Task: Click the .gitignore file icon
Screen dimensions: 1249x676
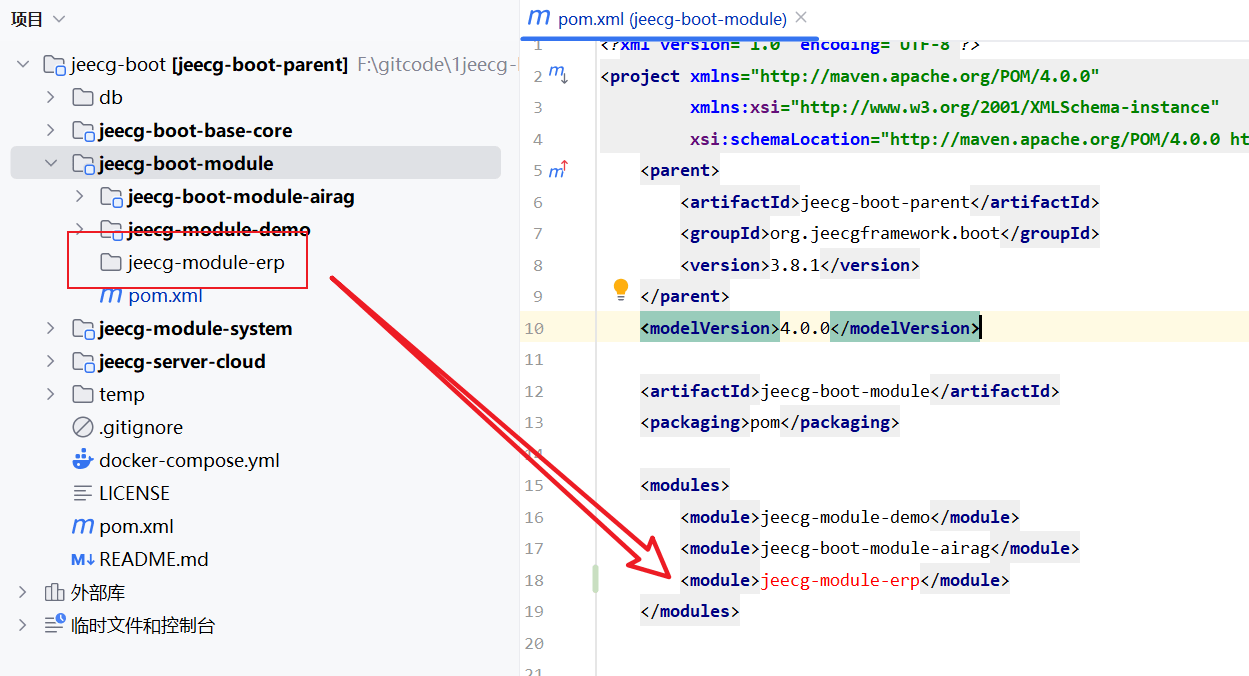Action: tap(82, 428)
